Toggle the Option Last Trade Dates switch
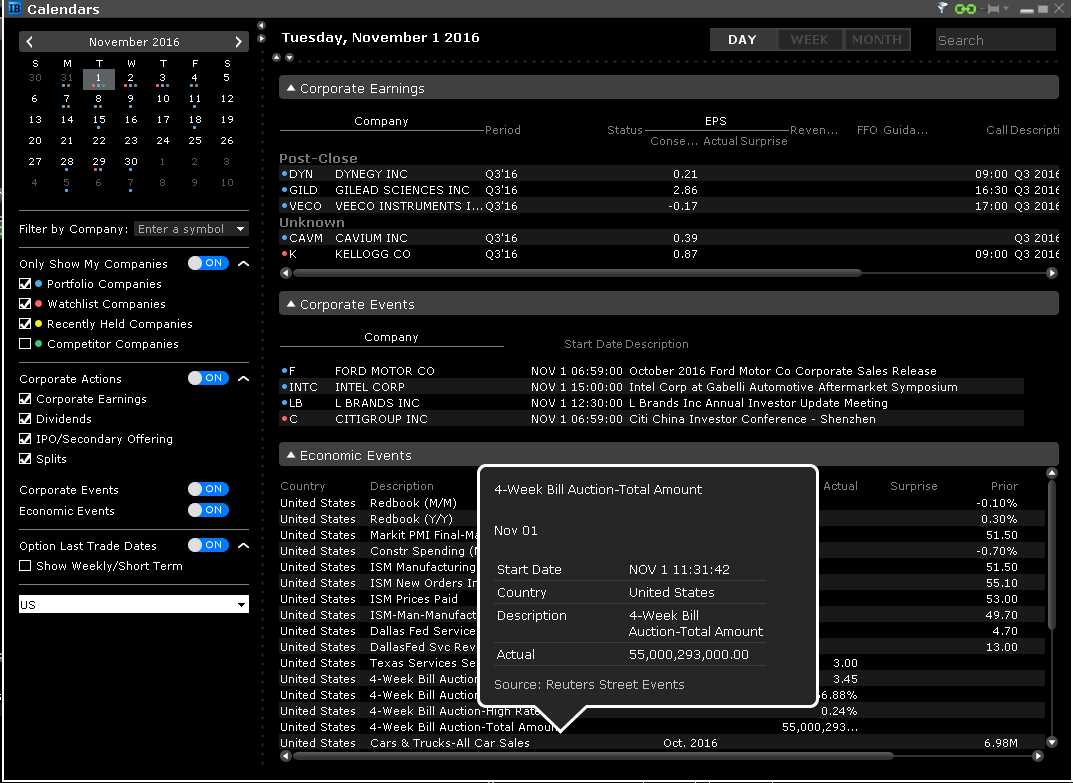1073x783 pixels. (x=208, y=545)
